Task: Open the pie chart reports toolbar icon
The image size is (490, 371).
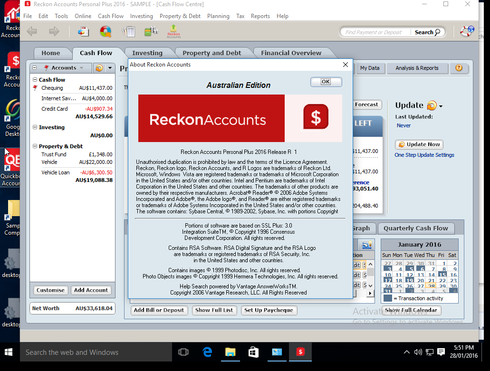Action: (106, 32)
